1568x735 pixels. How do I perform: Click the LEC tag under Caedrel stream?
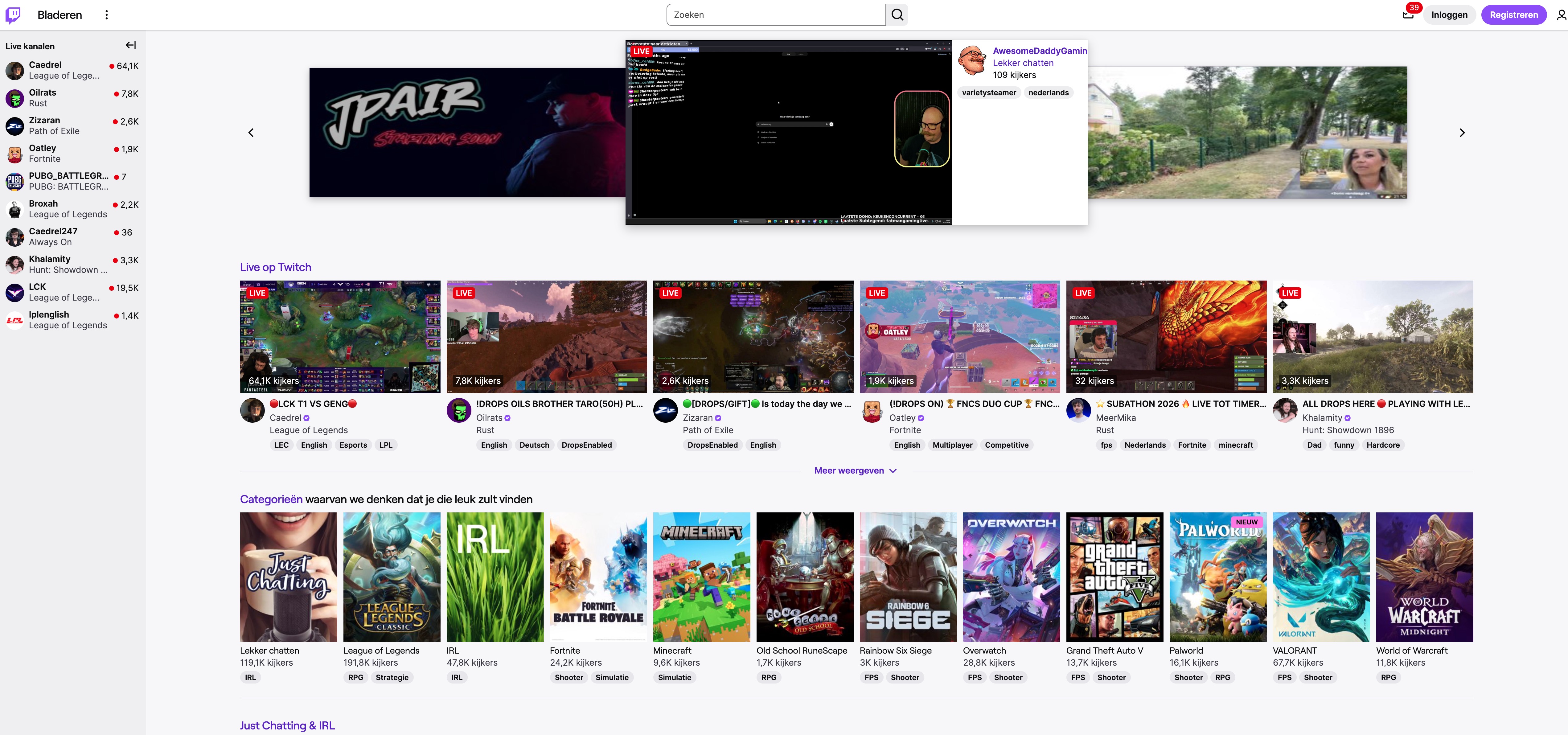[x=281, y=445]
